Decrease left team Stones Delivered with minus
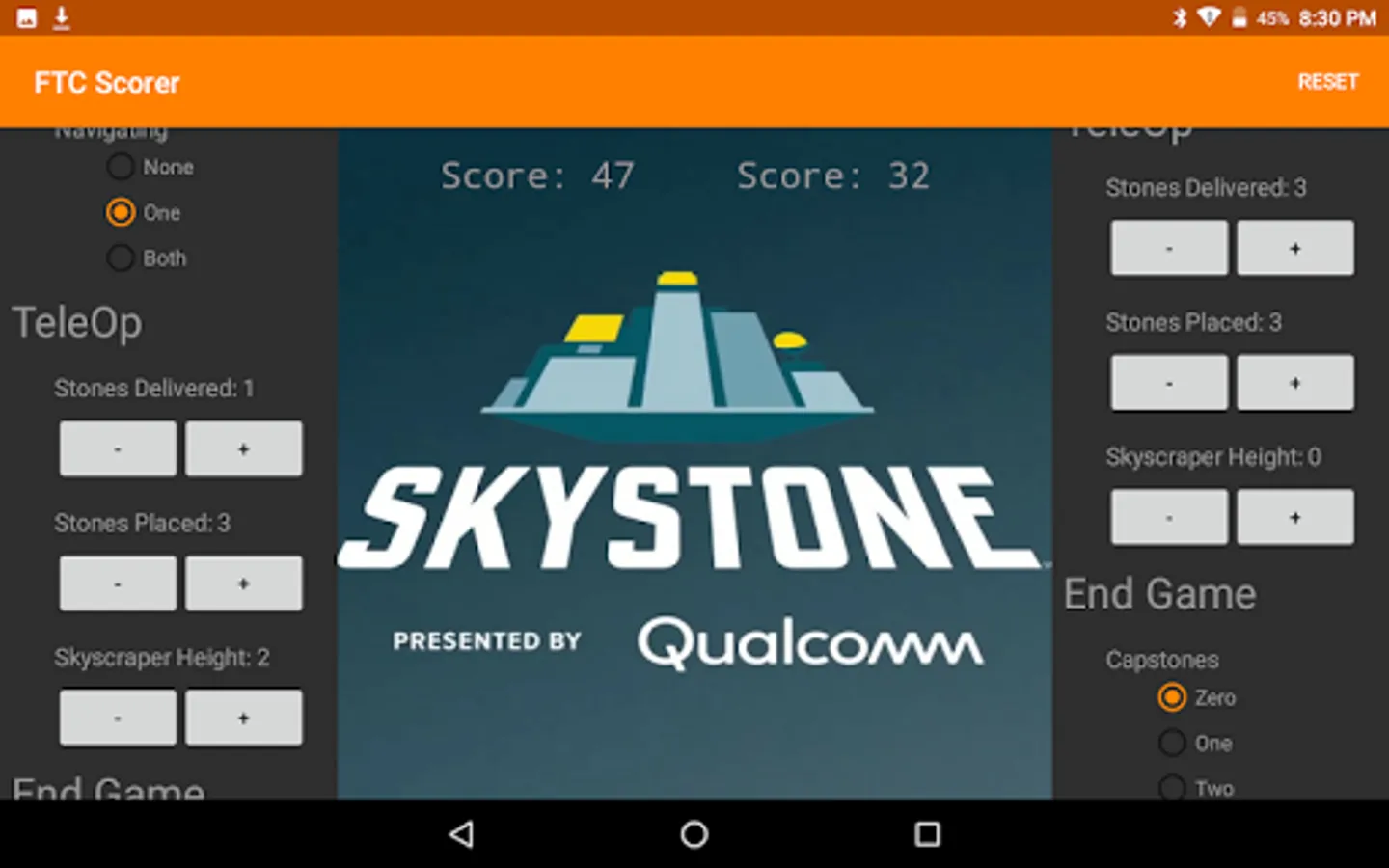1389x868 pixels. [x=118, y=448]
